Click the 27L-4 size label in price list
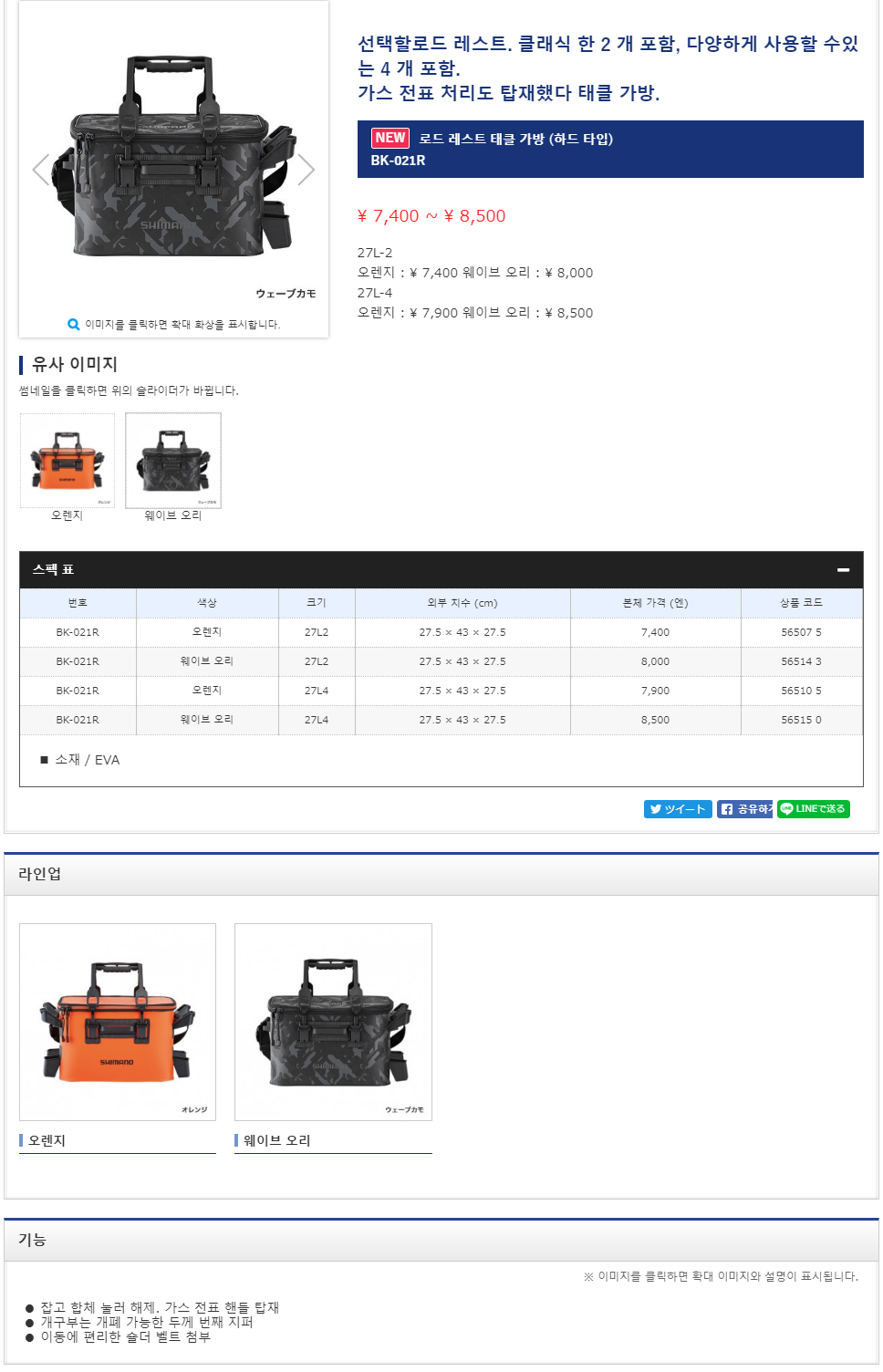The image size is (883, 1372). coord(375,293)
